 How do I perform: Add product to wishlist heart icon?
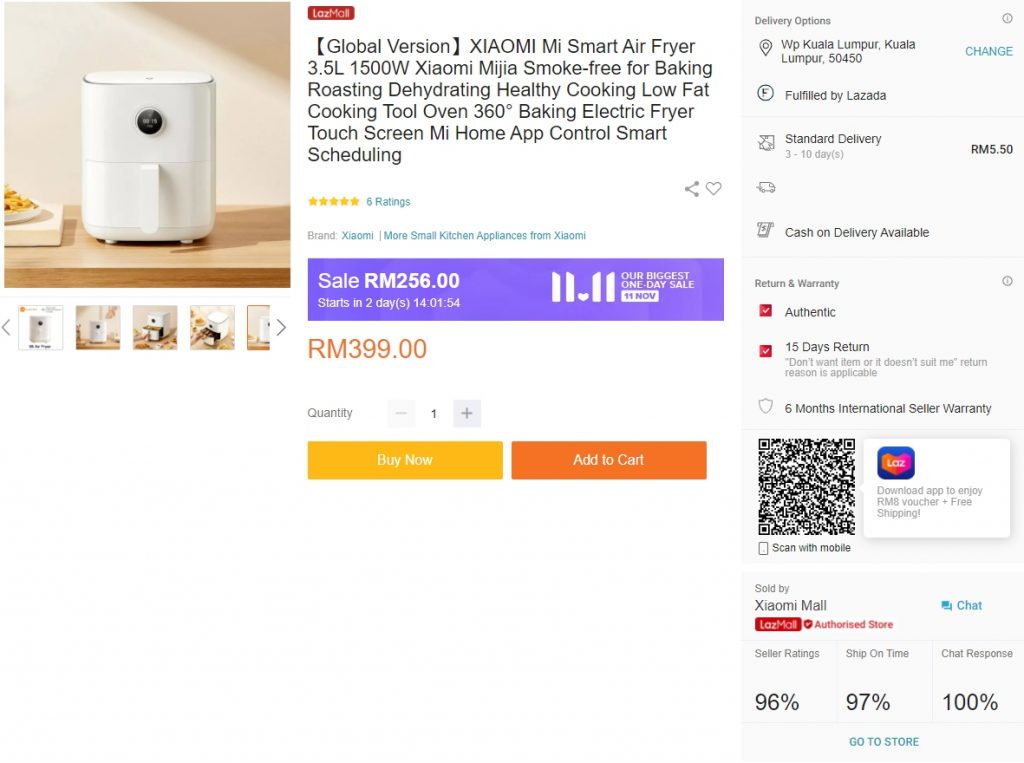(x=713, y=188)
